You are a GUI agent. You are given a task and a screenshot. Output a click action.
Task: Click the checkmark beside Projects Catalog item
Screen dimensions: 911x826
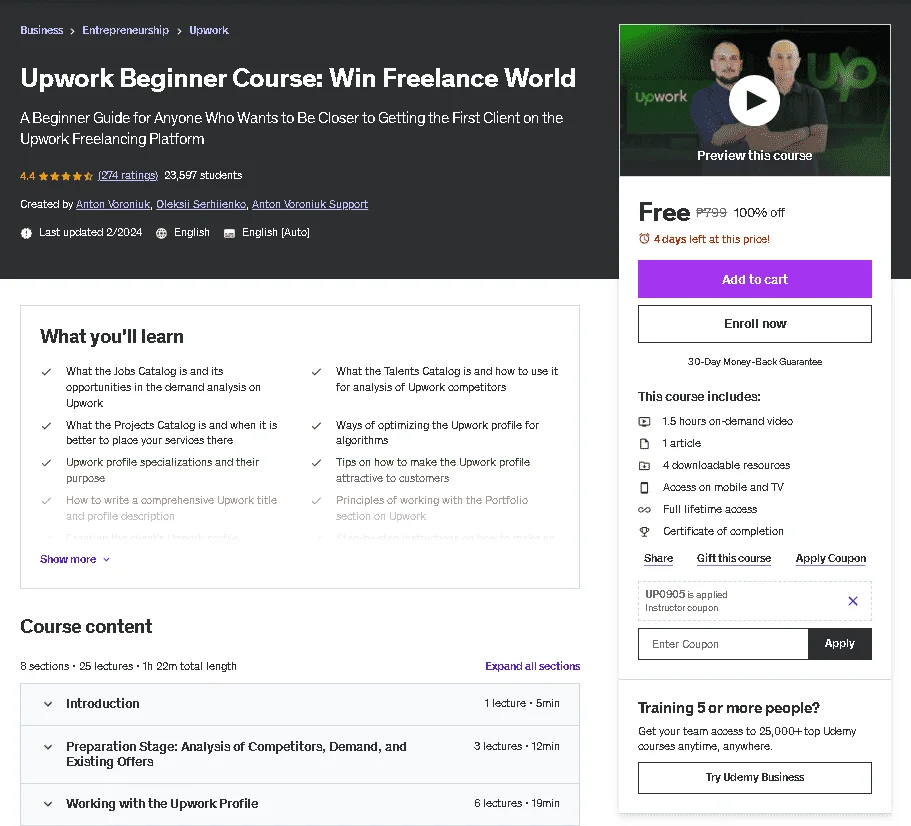point(46,426)
